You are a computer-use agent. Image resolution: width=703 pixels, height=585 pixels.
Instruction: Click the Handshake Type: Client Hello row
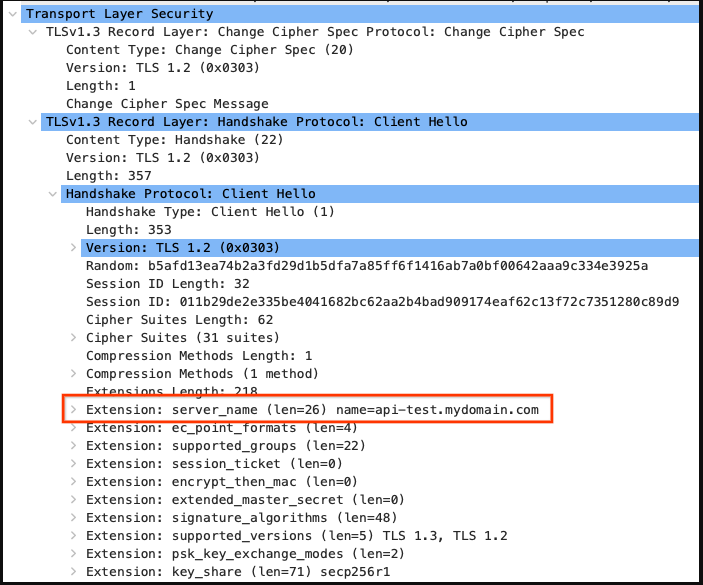pyautogui.click(x=224, y=212)
